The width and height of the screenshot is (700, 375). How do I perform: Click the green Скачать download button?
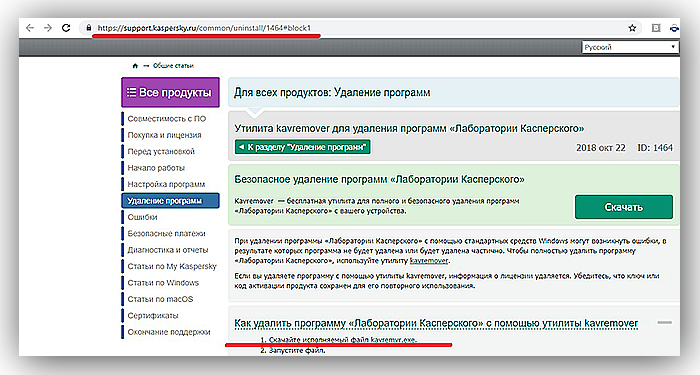coord(624,207)
